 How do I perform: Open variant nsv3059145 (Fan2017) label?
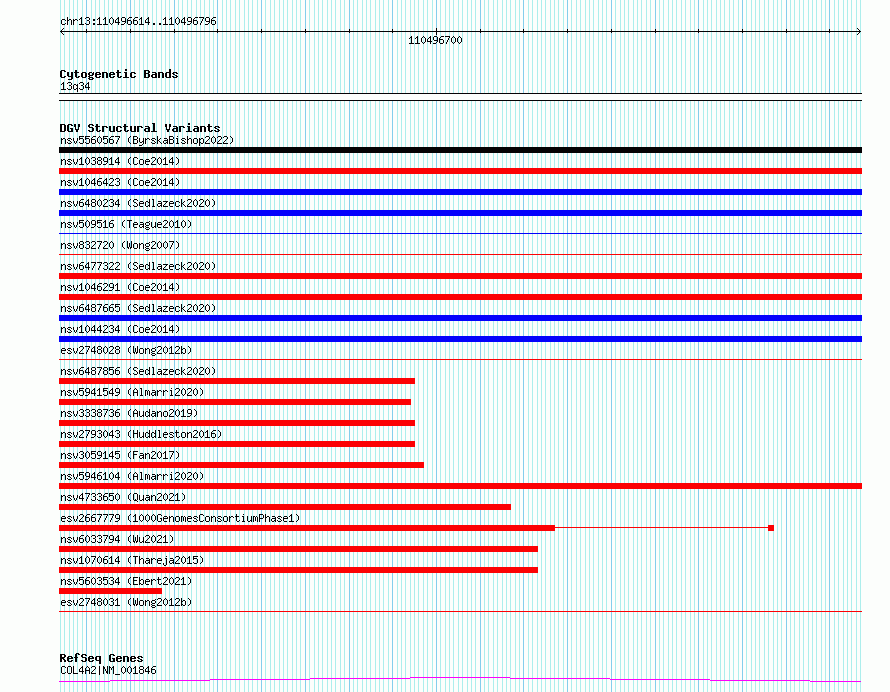120,455
